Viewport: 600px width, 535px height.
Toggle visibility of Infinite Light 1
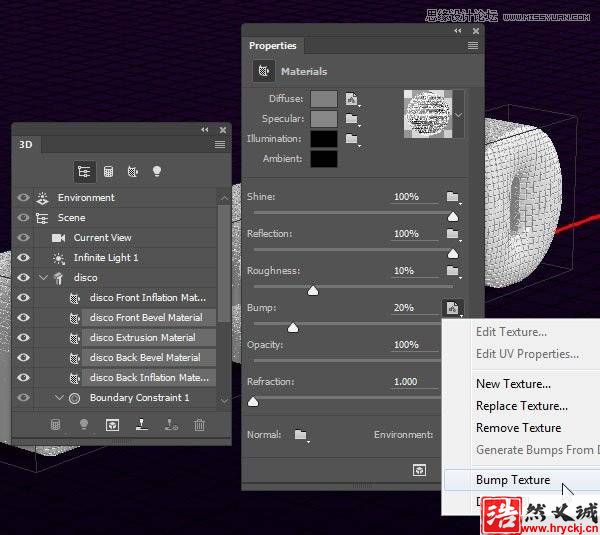(23, 258)
